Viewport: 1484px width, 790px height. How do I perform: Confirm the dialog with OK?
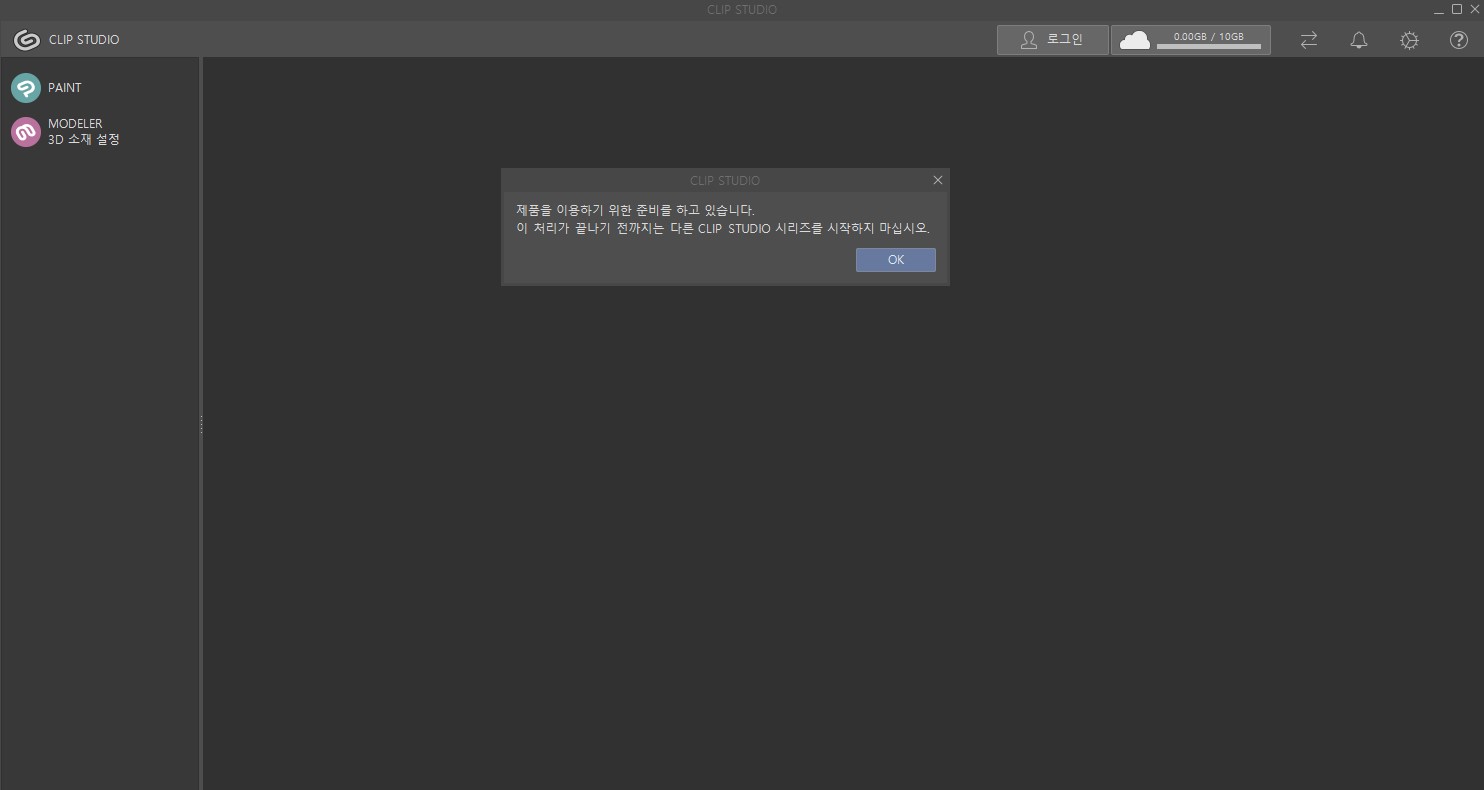tap(896, 260)
